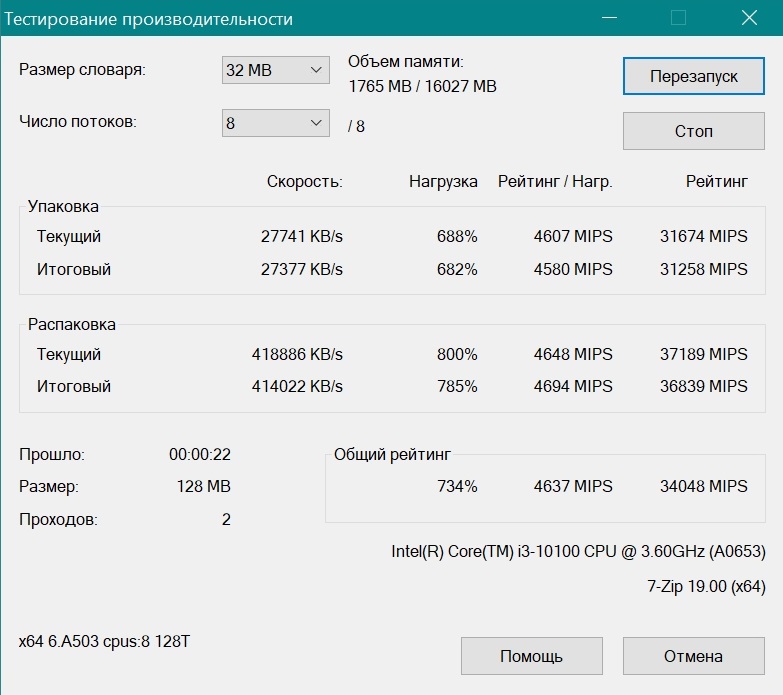The width and height of the screenshot is (783, 695).
Task: Open help with the Помощь button
Action: pos(531,656)
